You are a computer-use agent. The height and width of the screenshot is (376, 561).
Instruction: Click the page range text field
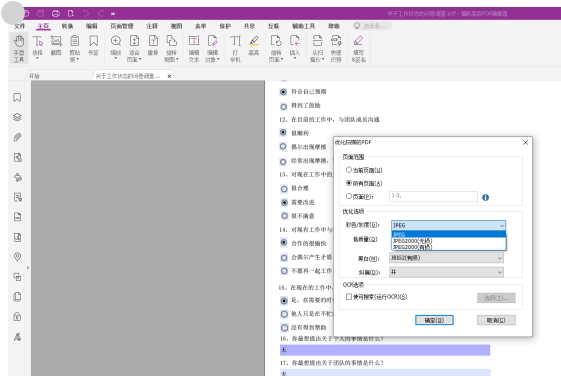[x=433, y=196]
